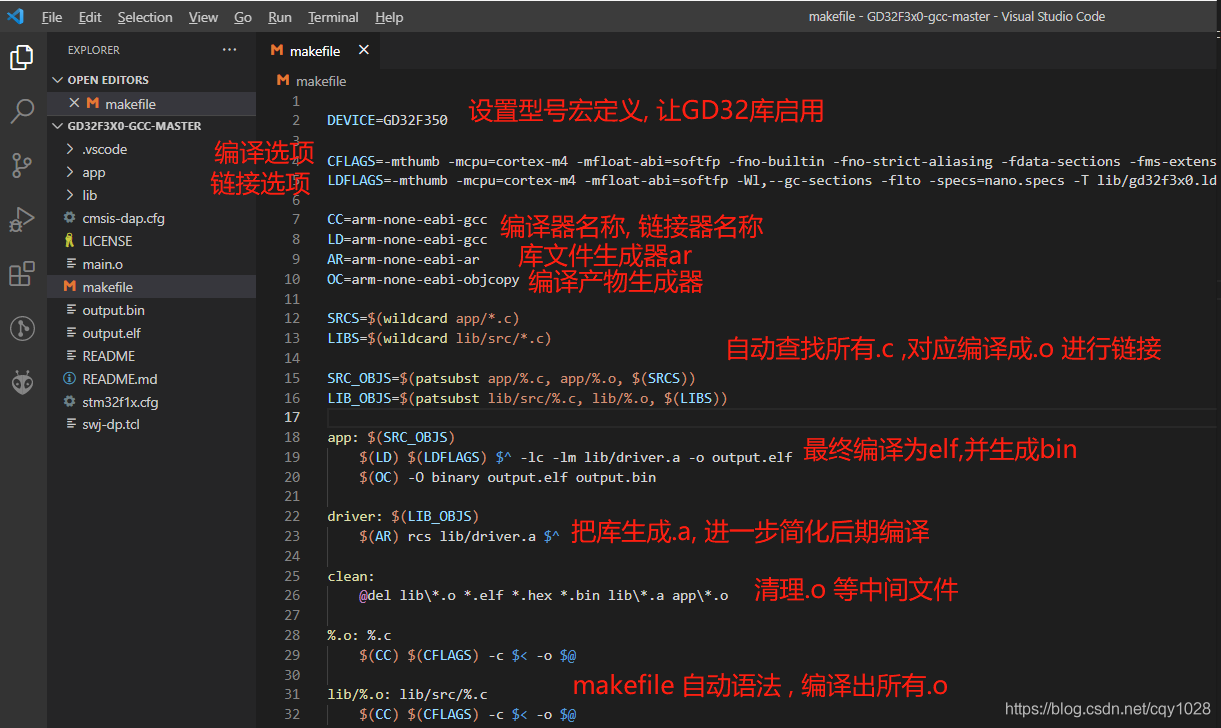Open the File menu
The image size is (1221, 728).
coord(52,17)
